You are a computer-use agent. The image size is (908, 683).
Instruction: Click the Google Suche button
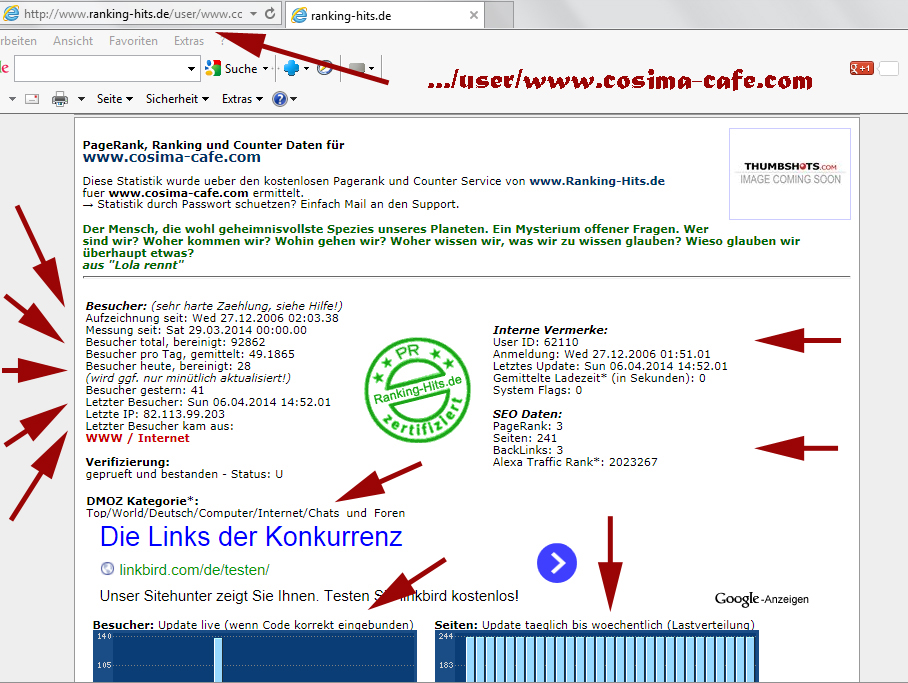pos(233,69)
